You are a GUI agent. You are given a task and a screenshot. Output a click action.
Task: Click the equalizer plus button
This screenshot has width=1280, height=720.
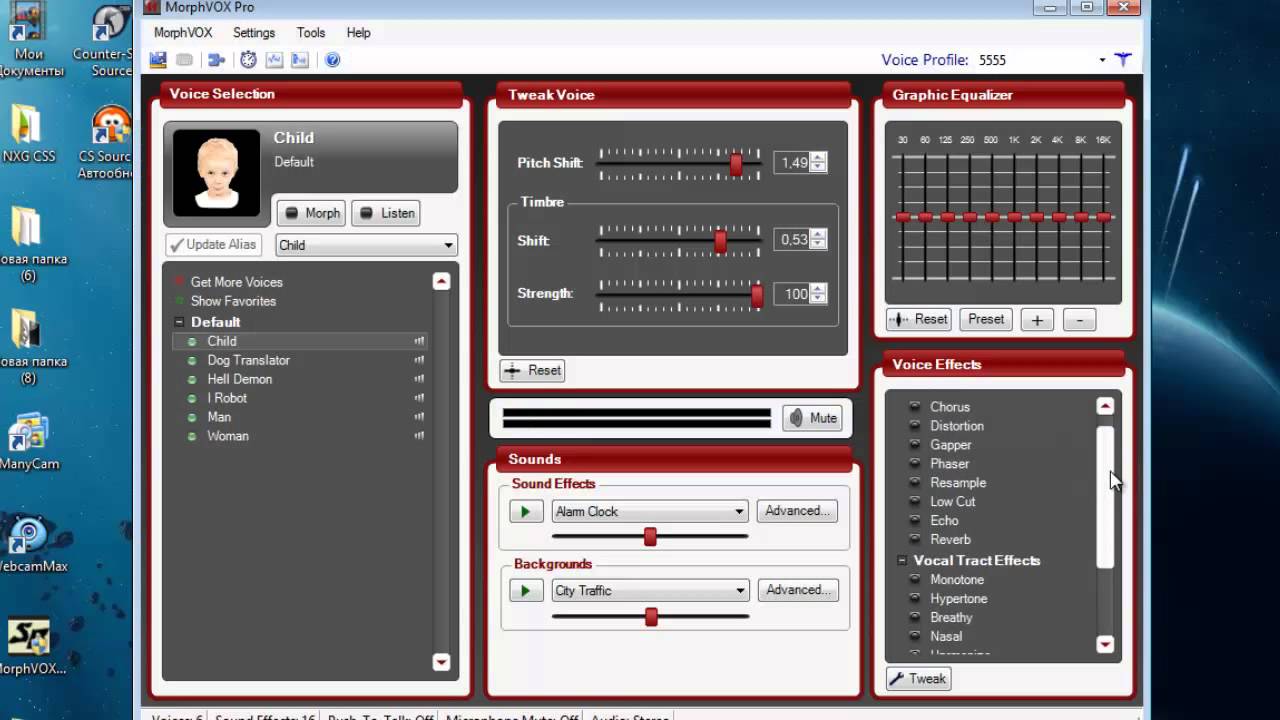pos(1037,320)
